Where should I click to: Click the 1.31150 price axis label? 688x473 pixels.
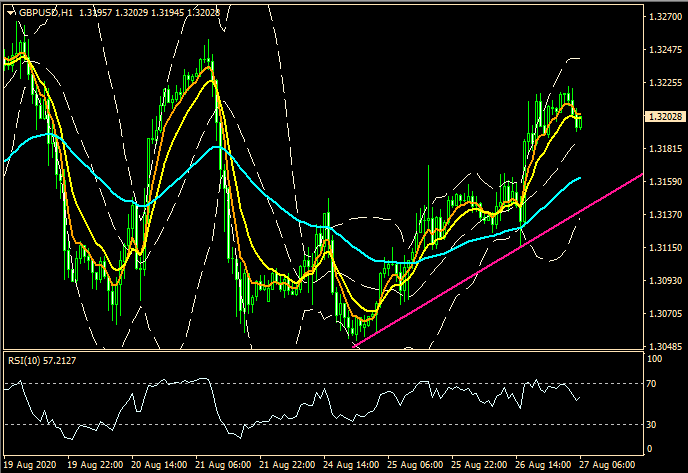[662, 247]
